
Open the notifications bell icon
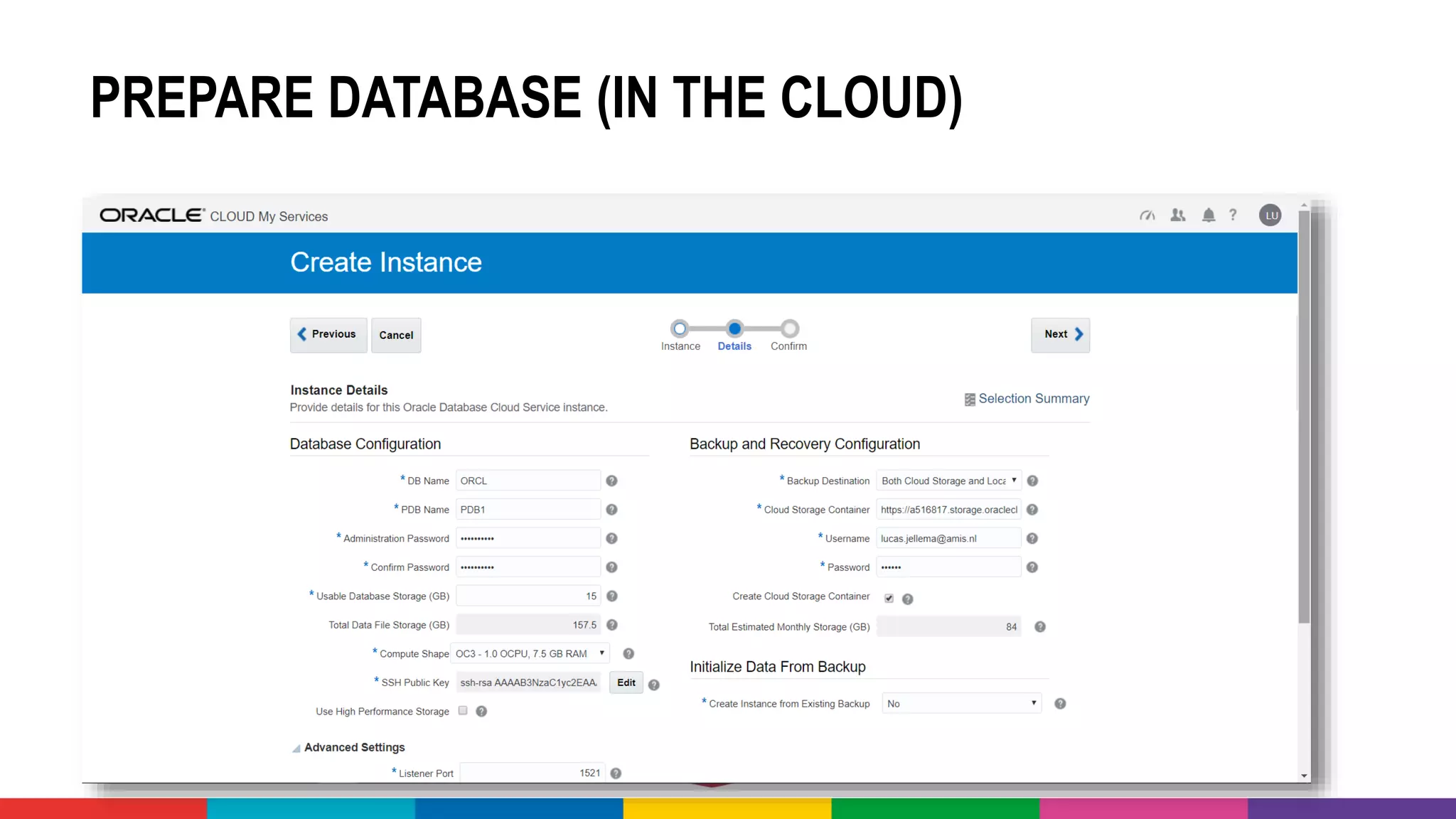point(1209,215)
